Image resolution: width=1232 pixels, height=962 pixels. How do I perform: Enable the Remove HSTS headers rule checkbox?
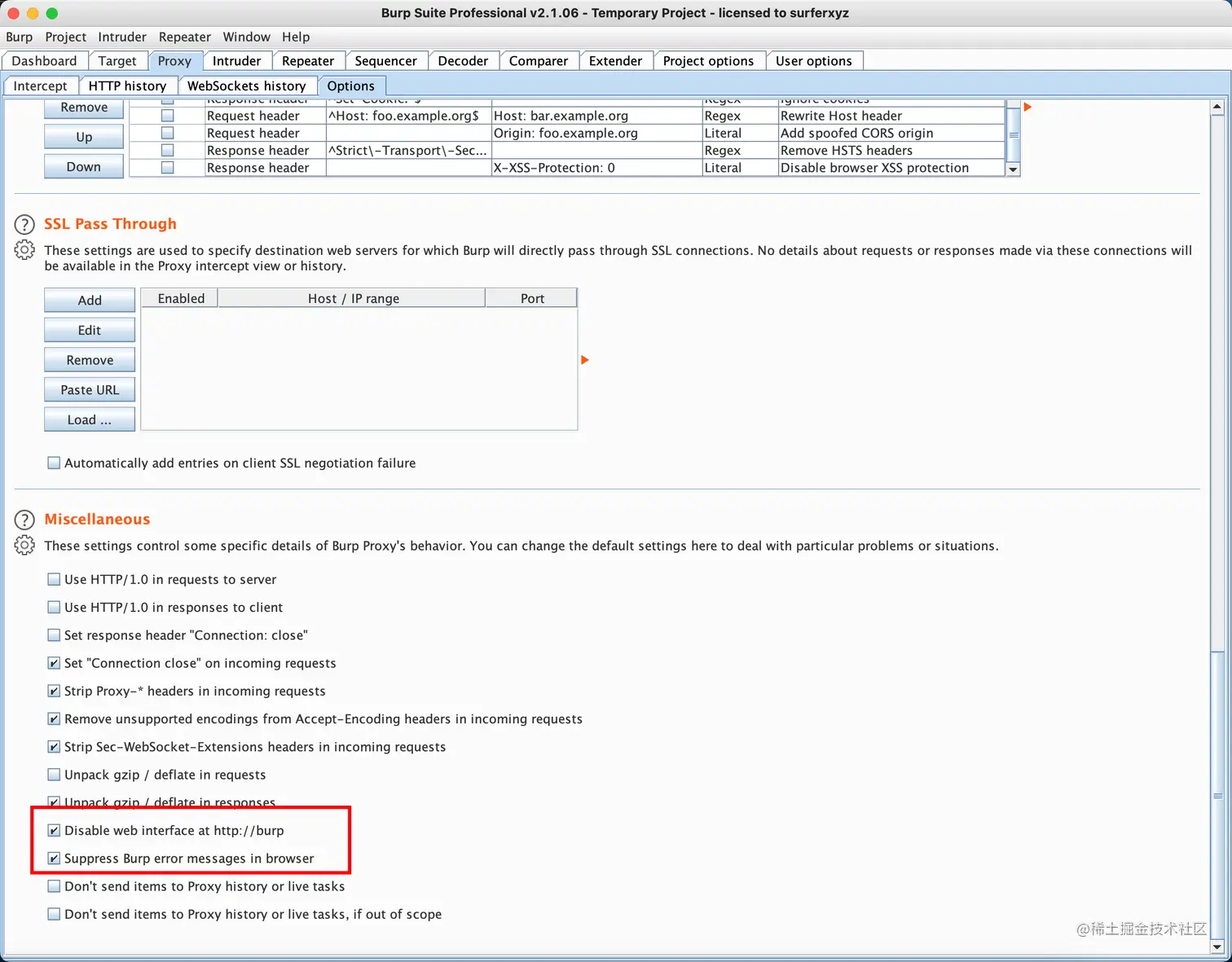[x=167, y=150]
